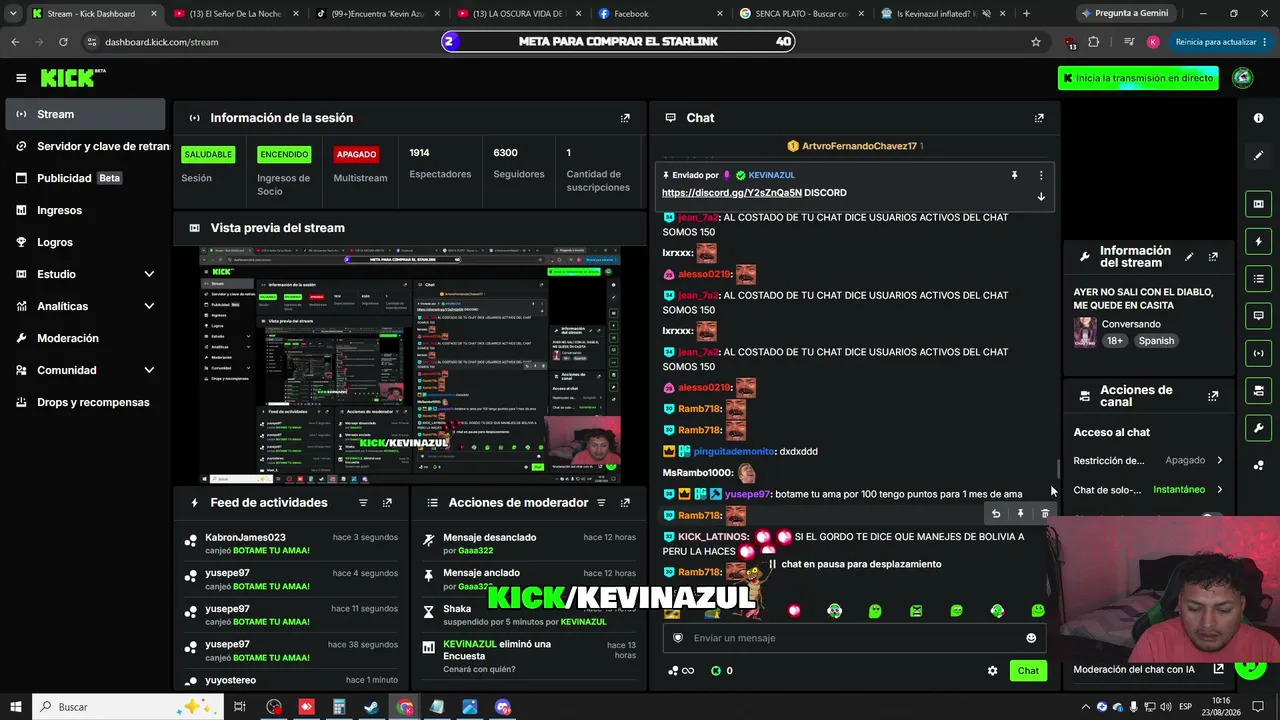Screen dimensions: 1280x720
Task: Select Stream in the left sidebar
Action: tap(85, 114)
